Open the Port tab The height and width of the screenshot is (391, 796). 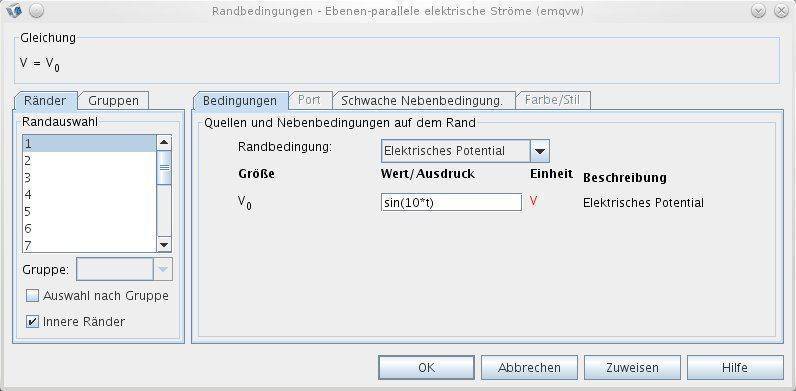[x=309, y=100]
